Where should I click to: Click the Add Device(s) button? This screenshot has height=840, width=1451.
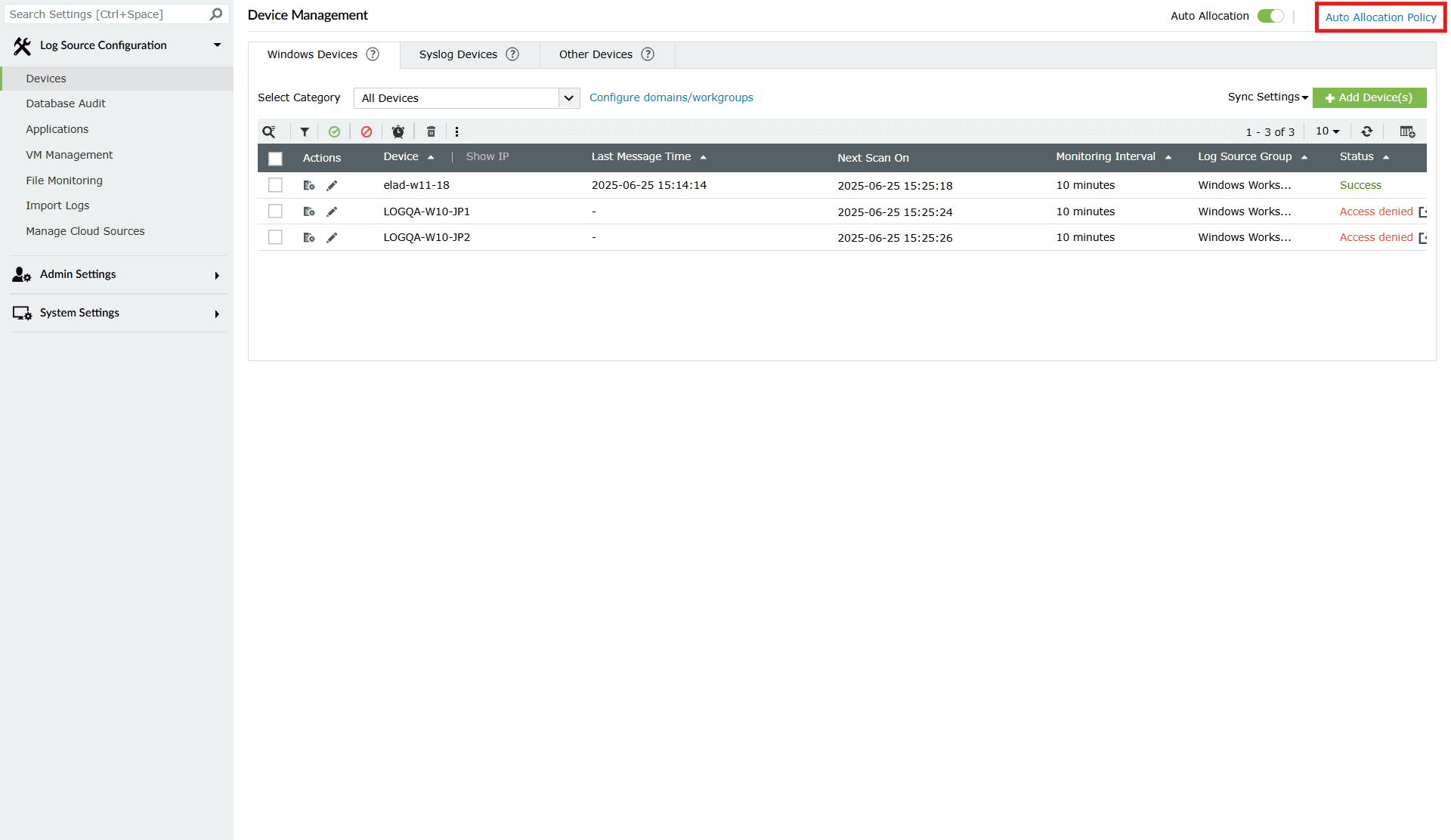[x=1369, y=97]
